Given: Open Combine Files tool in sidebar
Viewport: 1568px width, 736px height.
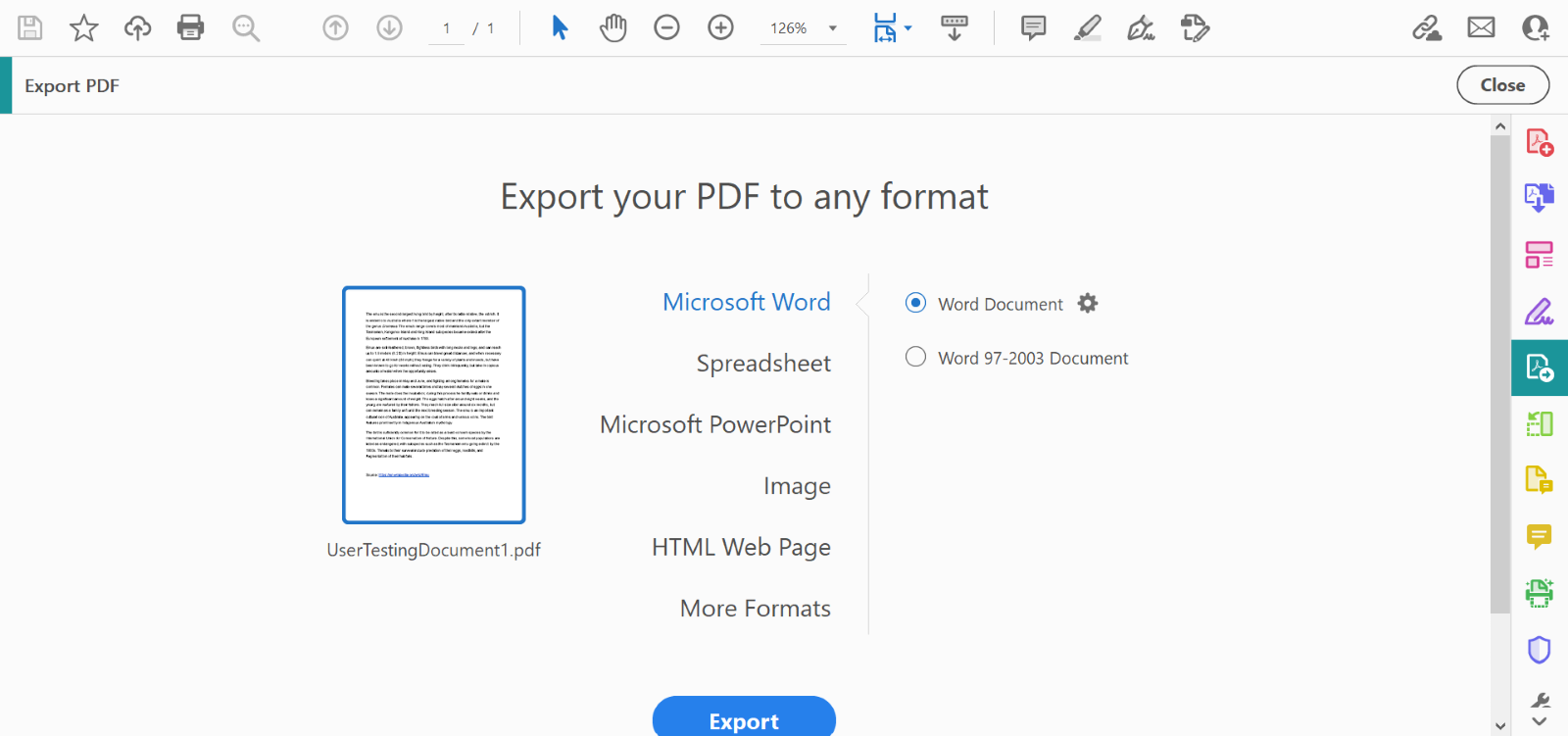Looking at the screenshot, I should [1540, 198].
